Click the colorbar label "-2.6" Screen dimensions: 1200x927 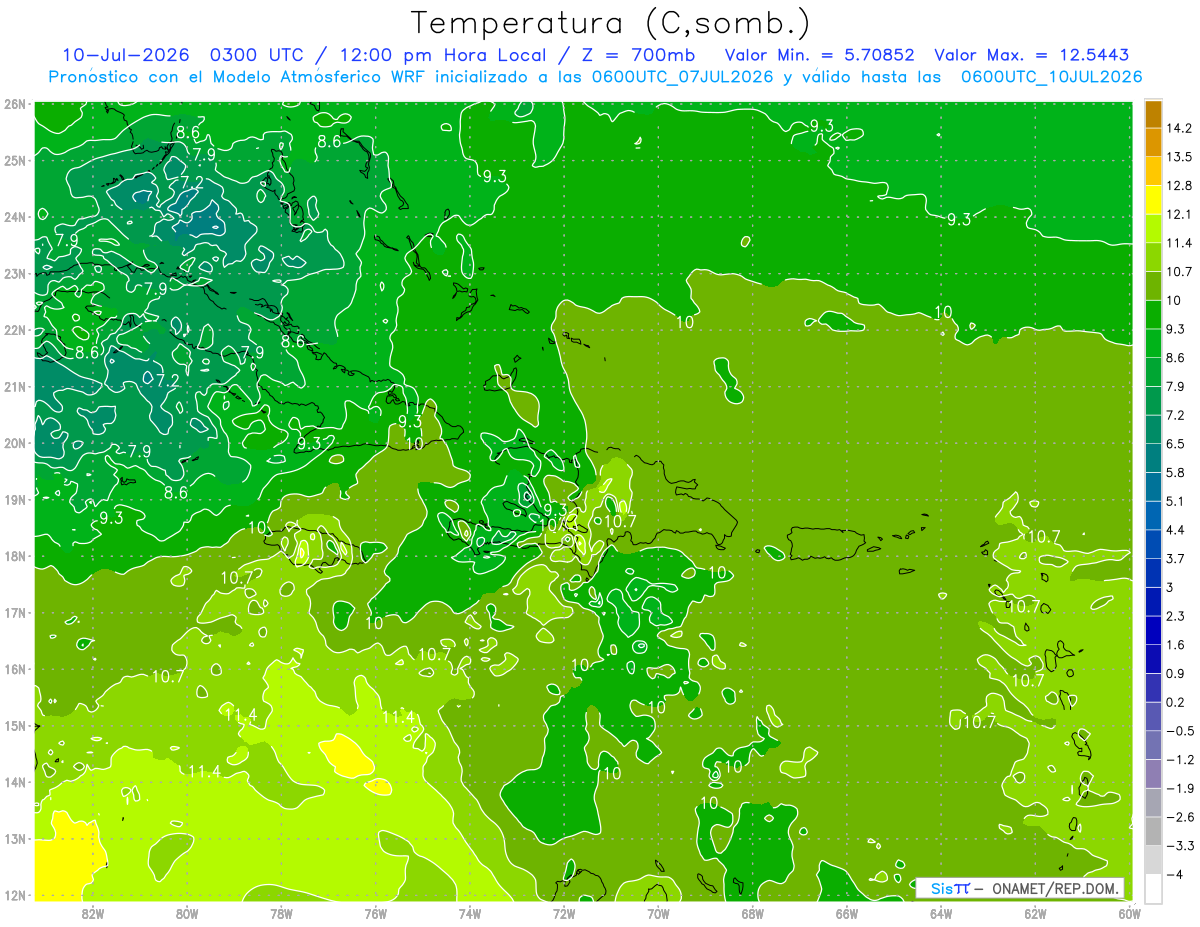pos(1179,817)
